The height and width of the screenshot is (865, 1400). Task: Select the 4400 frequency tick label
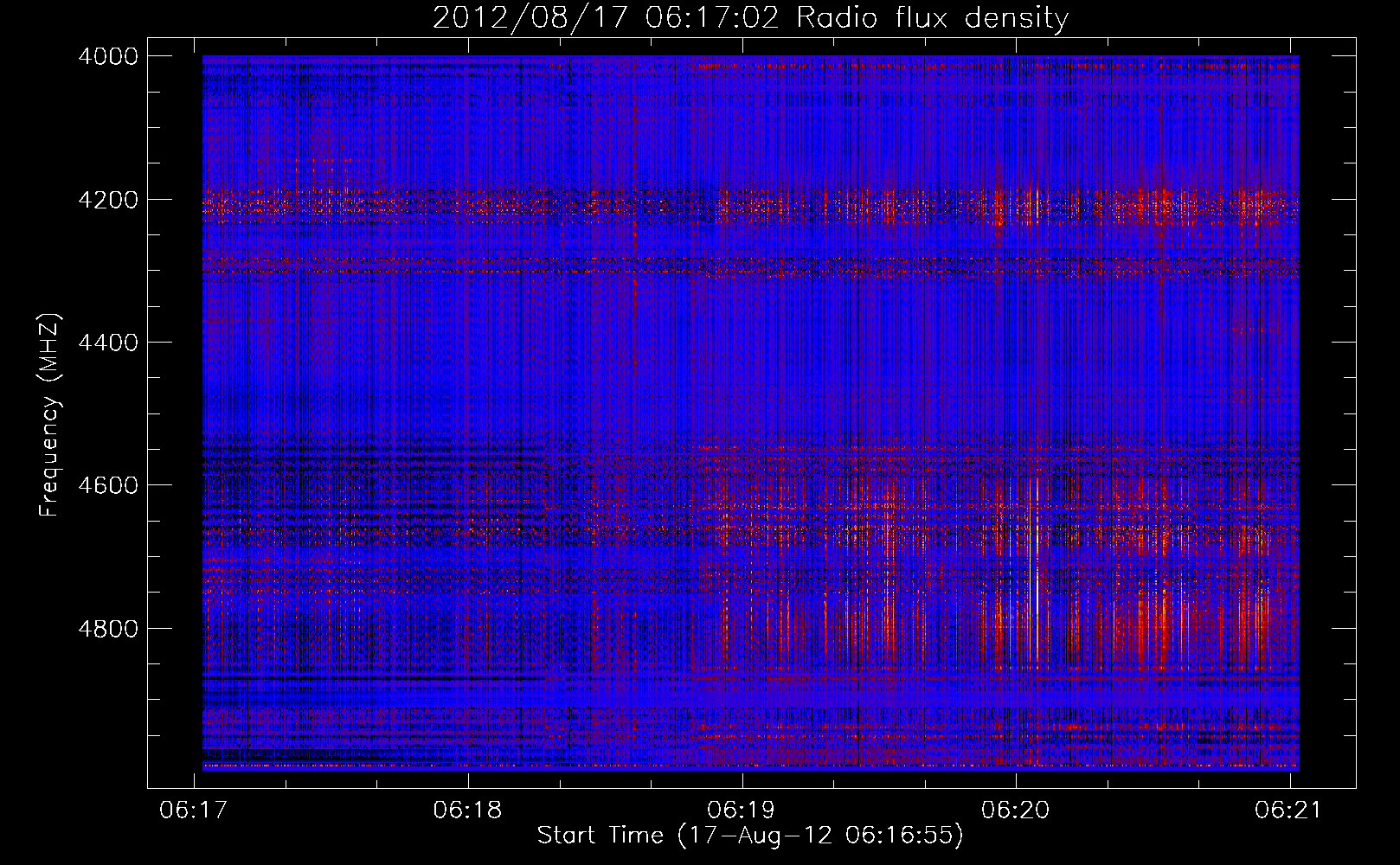[108, 343]
